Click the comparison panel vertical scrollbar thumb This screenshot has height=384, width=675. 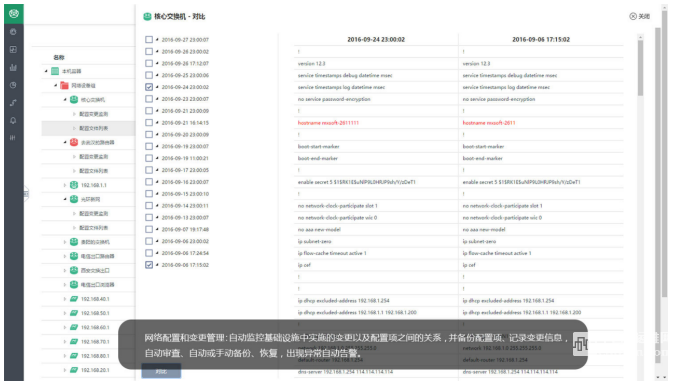(x=641, y=68)
